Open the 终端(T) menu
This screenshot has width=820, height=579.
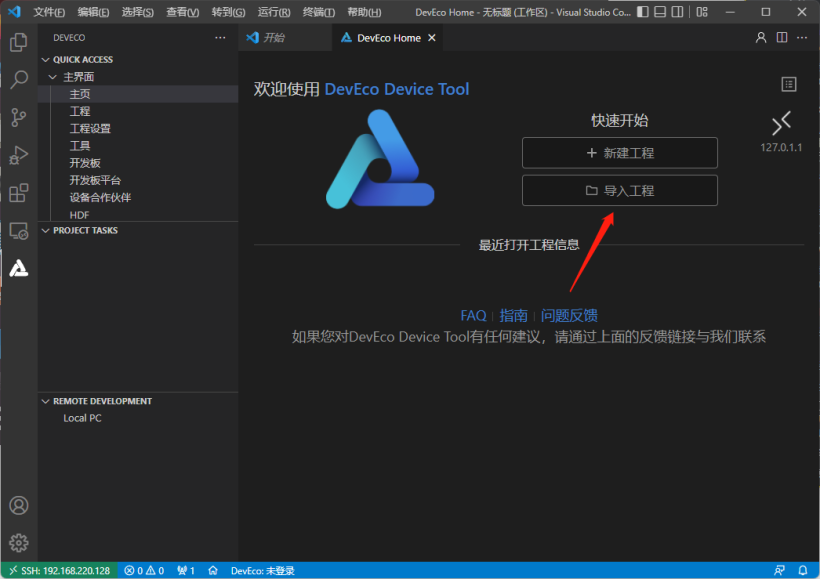pyautogui.click(x=318, y=12)
